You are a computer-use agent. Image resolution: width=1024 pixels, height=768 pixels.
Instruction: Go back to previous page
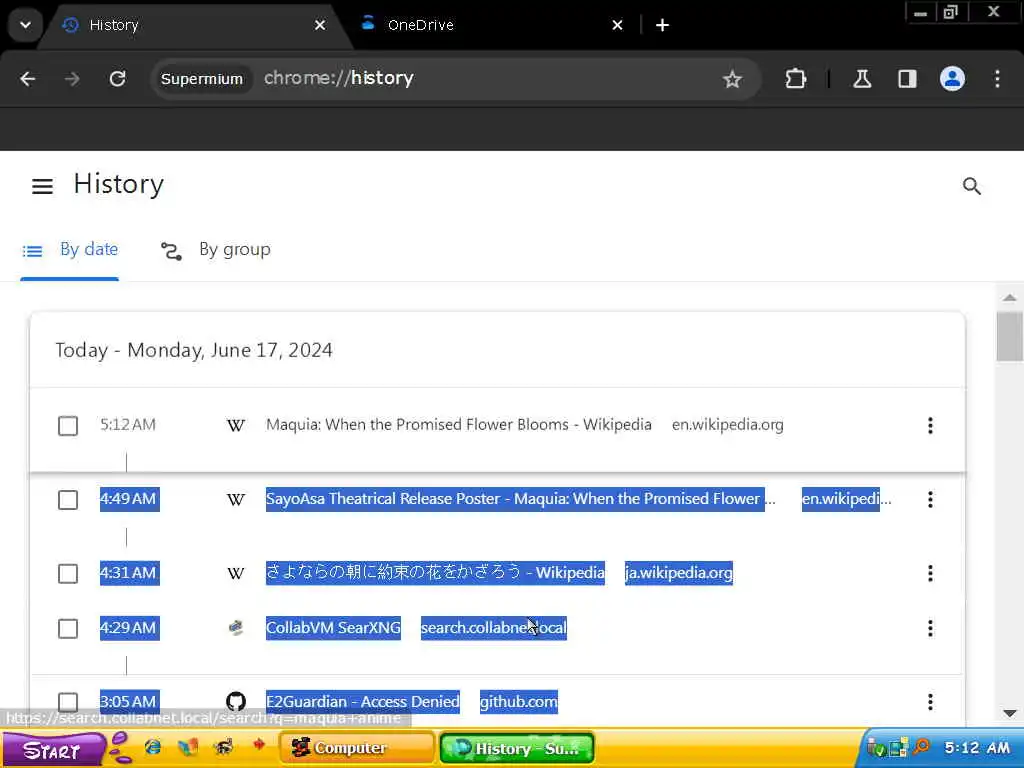[27, 79]
